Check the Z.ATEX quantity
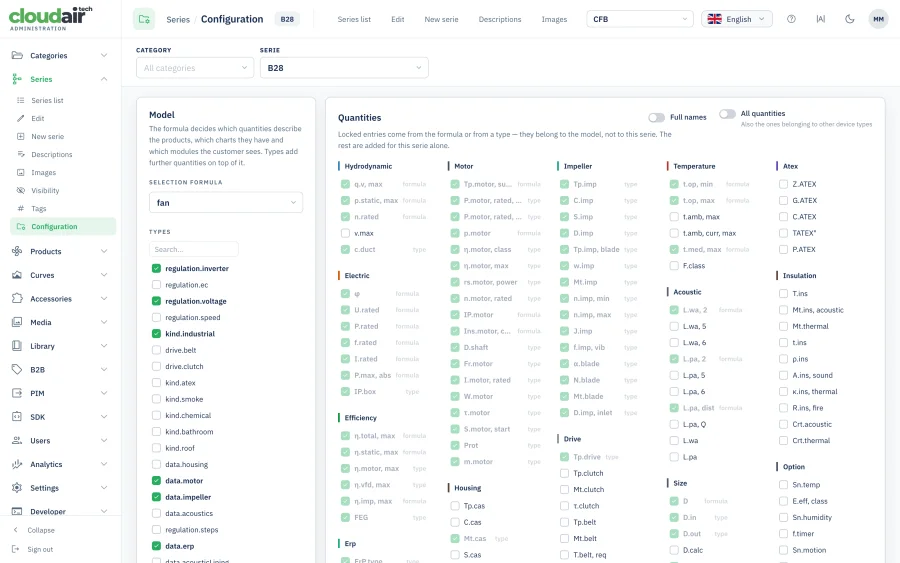 click(783, 184)
